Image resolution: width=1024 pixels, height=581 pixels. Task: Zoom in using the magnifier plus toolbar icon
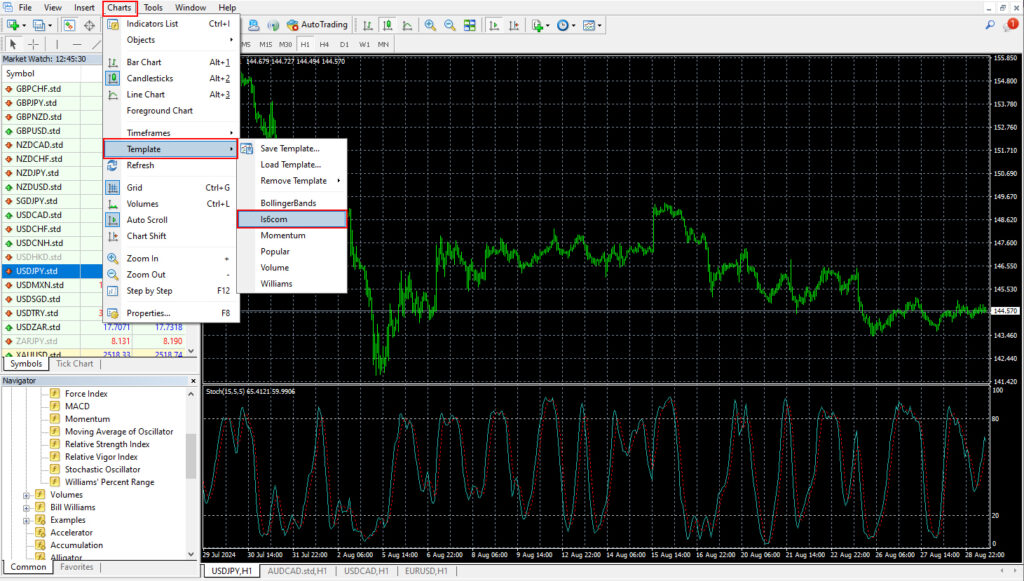(x=430, y=25)
